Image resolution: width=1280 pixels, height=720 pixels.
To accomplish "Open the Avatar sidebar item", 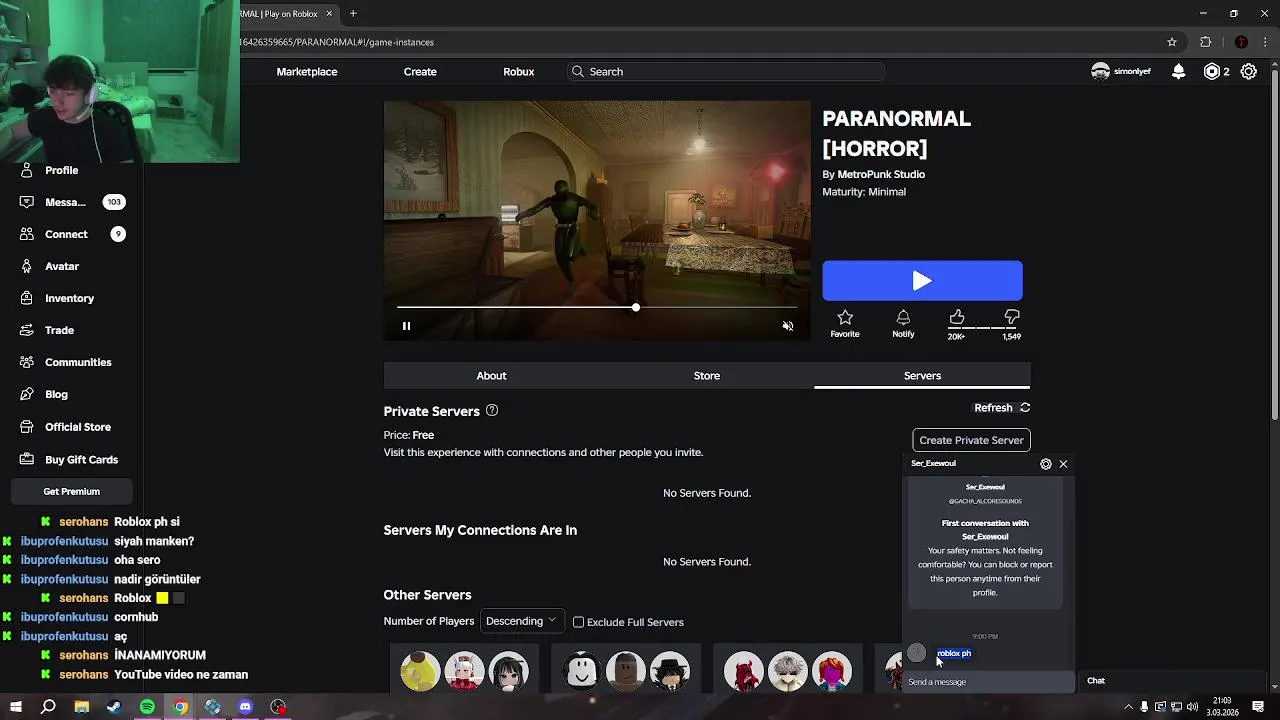I will pyautogui.click(x=61, y=266).
